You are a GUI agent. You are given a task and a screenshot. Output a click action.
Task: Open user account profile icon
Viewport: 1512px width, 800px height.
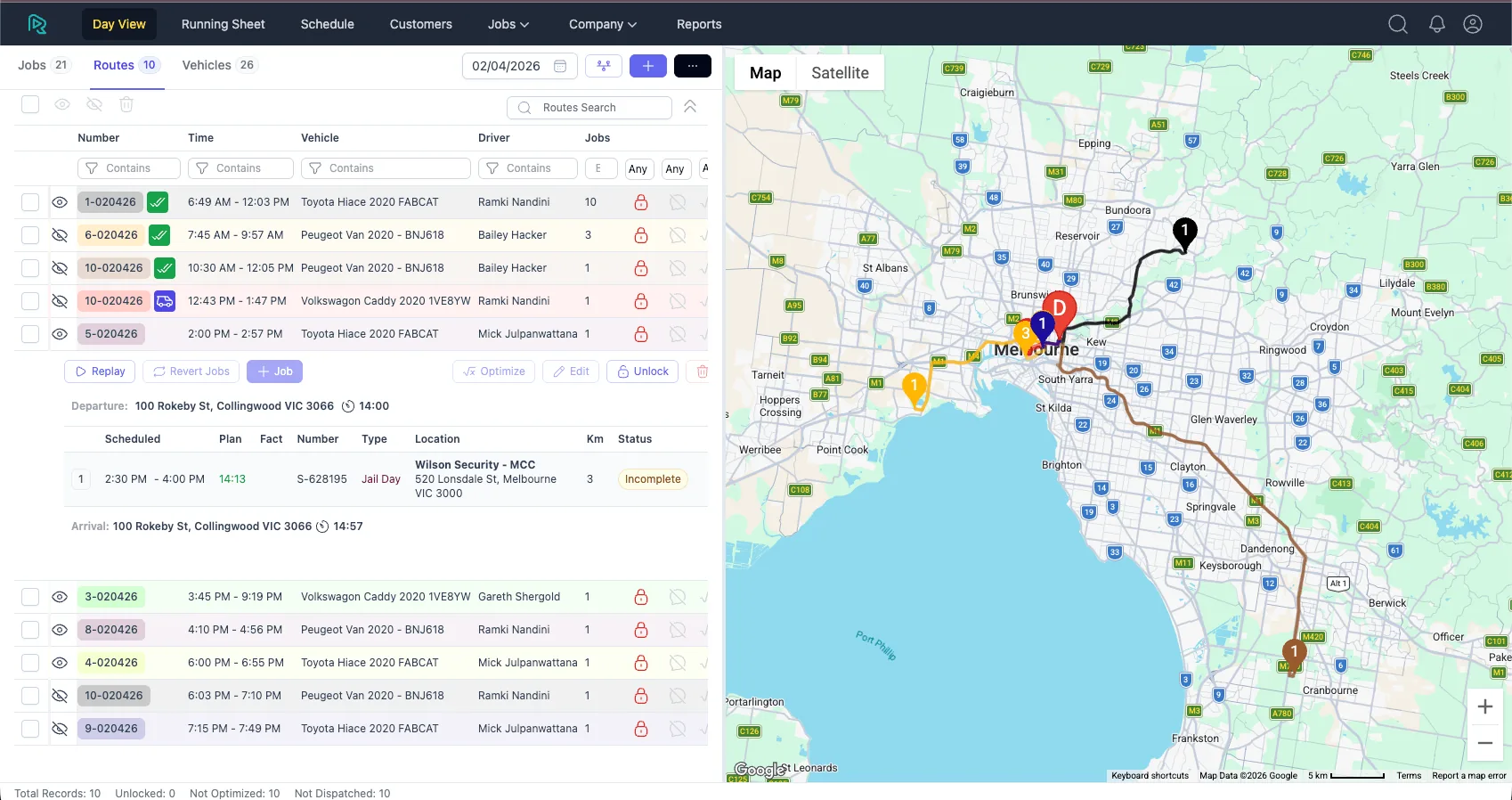[x=1473, y=24]
